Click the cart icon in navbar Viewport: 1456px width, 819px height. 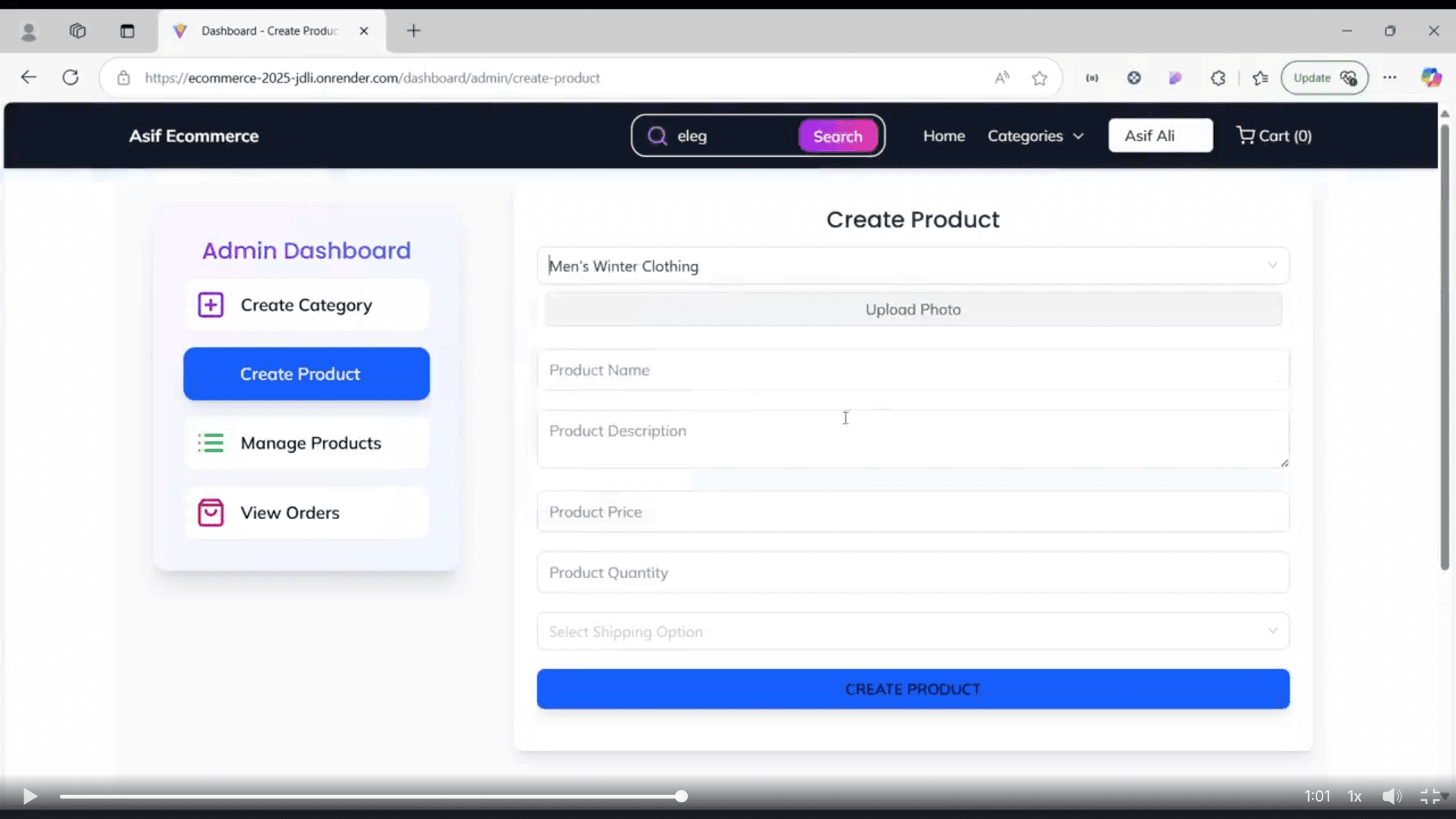click(1245, 135)
